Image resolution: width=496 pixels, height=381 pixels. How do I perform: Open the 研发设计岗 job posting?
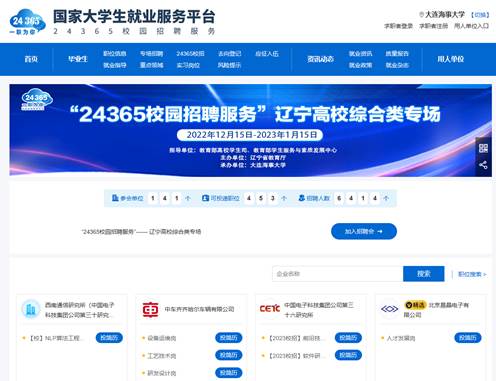pyautogui.click(x=162, y=373)
